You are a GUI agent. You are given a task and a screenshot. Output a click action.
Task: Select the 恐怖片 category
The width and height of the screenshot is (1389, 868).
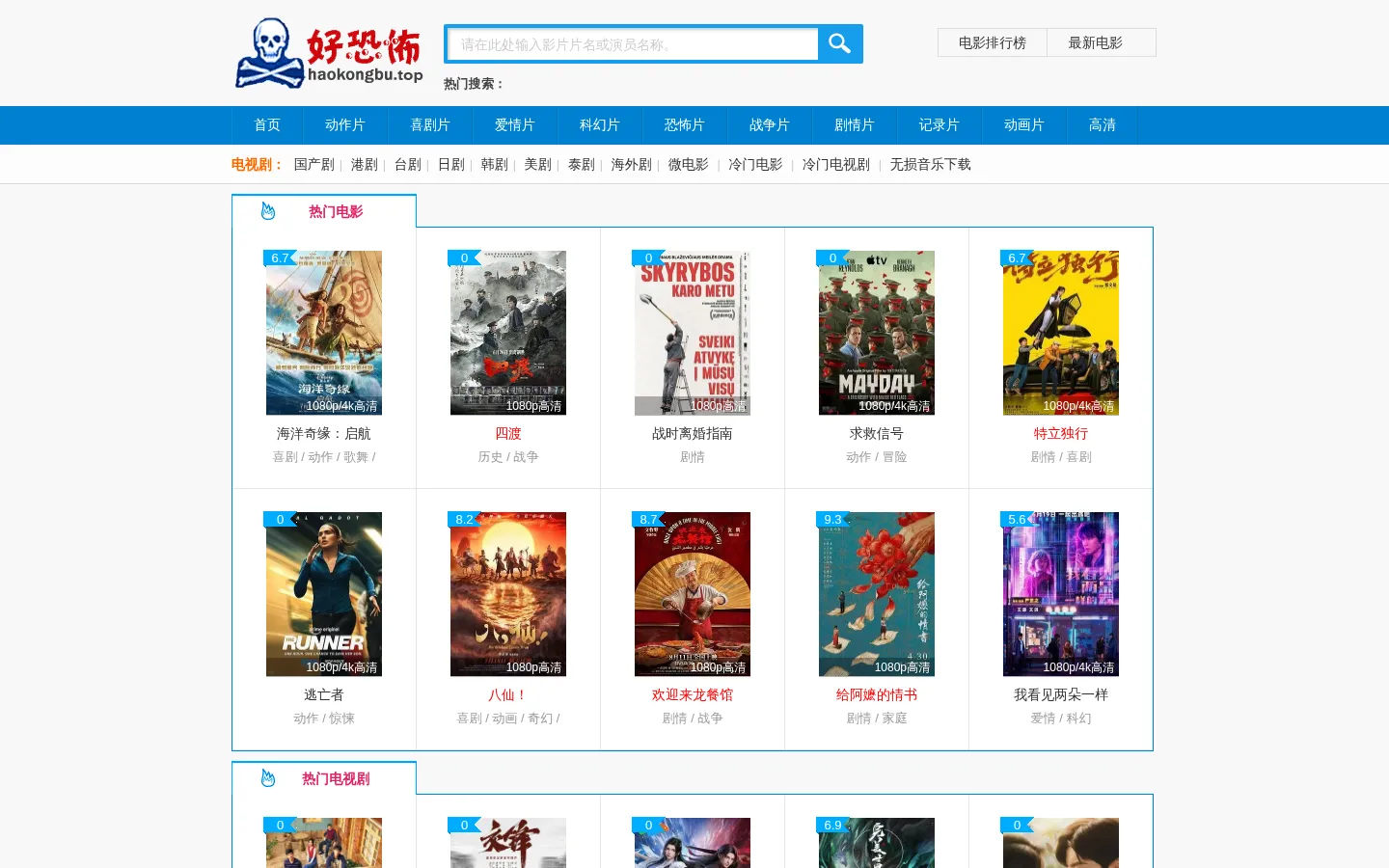coord(685,125)
